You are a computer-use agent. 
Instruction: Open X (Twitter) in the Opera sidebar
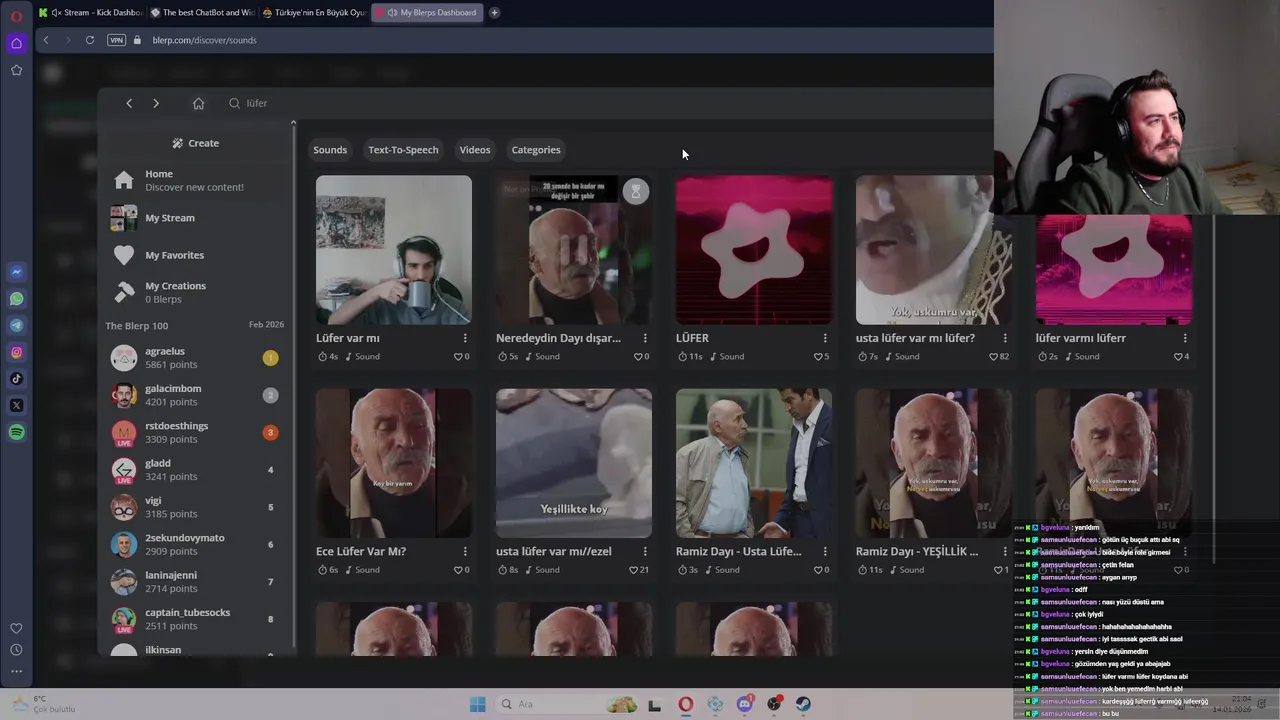pyautogui.click(x=16, y=405)
